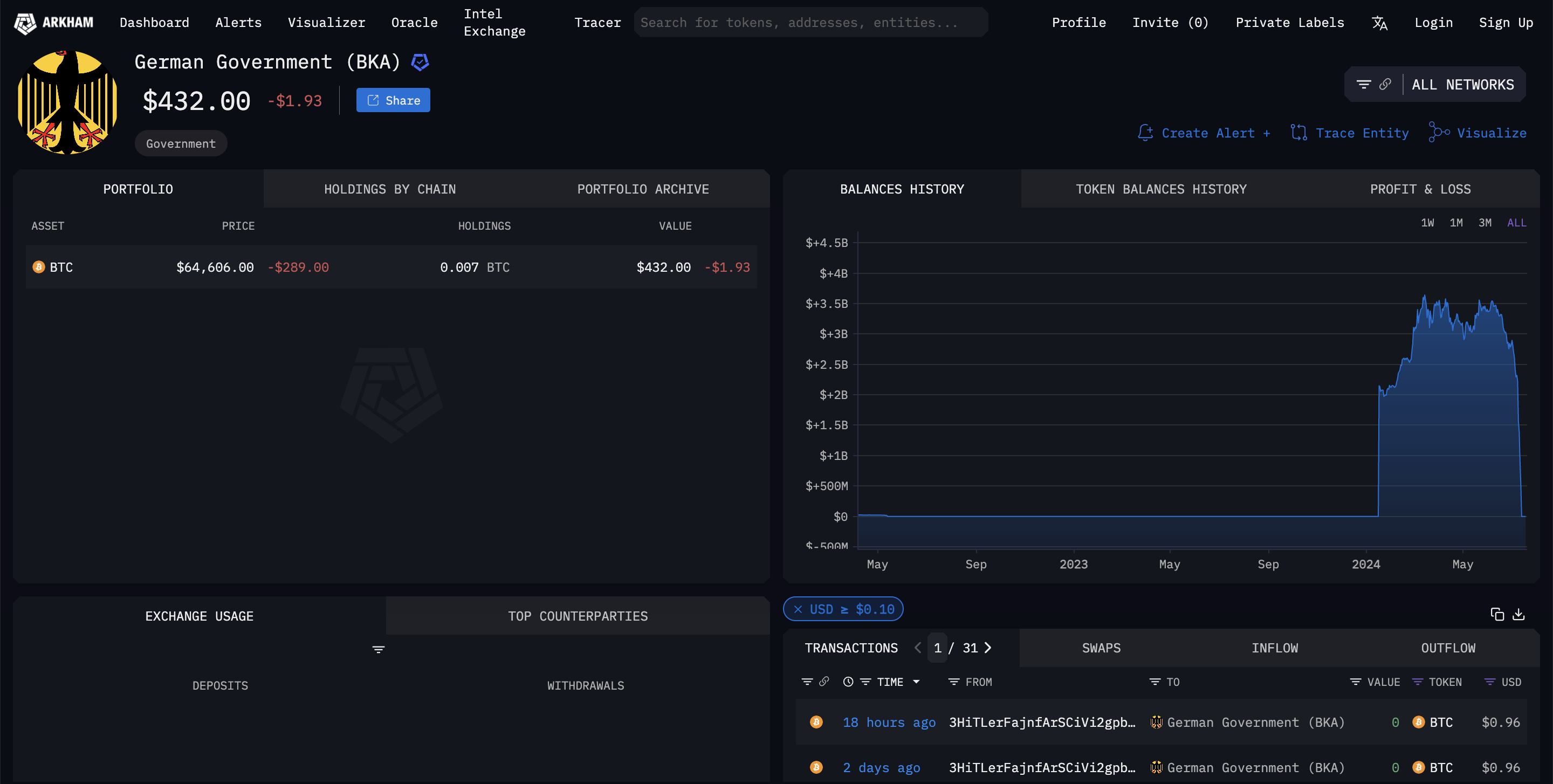Viewport: 1553px width, 784px height.
Task: Open the Profit & Loss tab
Action: 1420,189
